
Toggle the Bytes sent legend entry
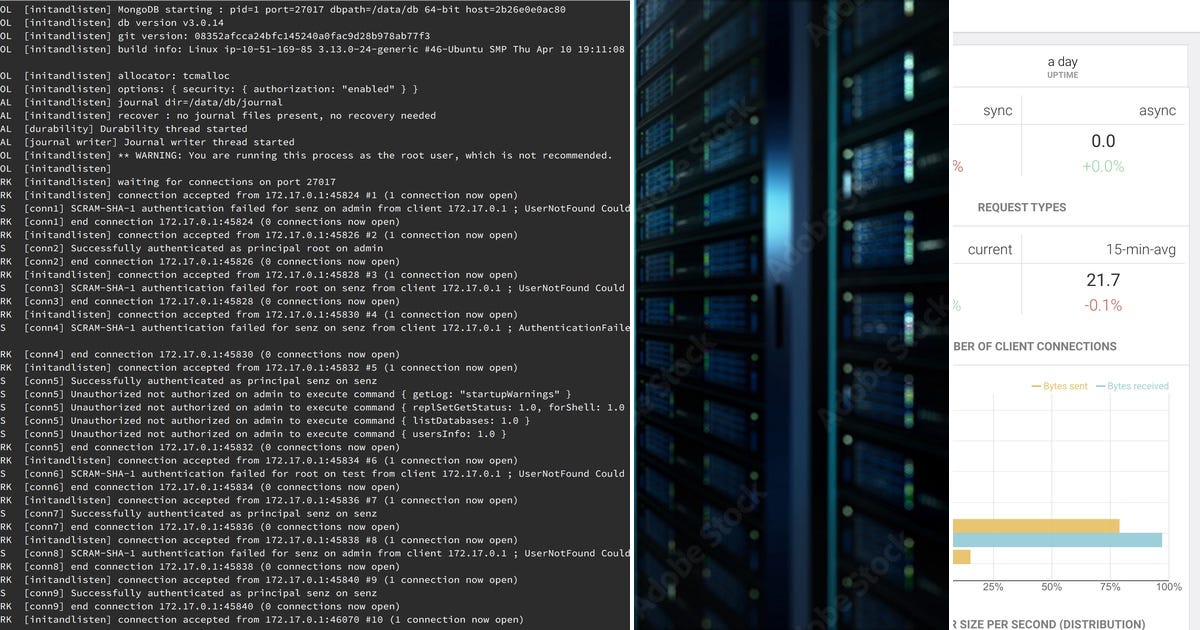tap(1060, 384)
